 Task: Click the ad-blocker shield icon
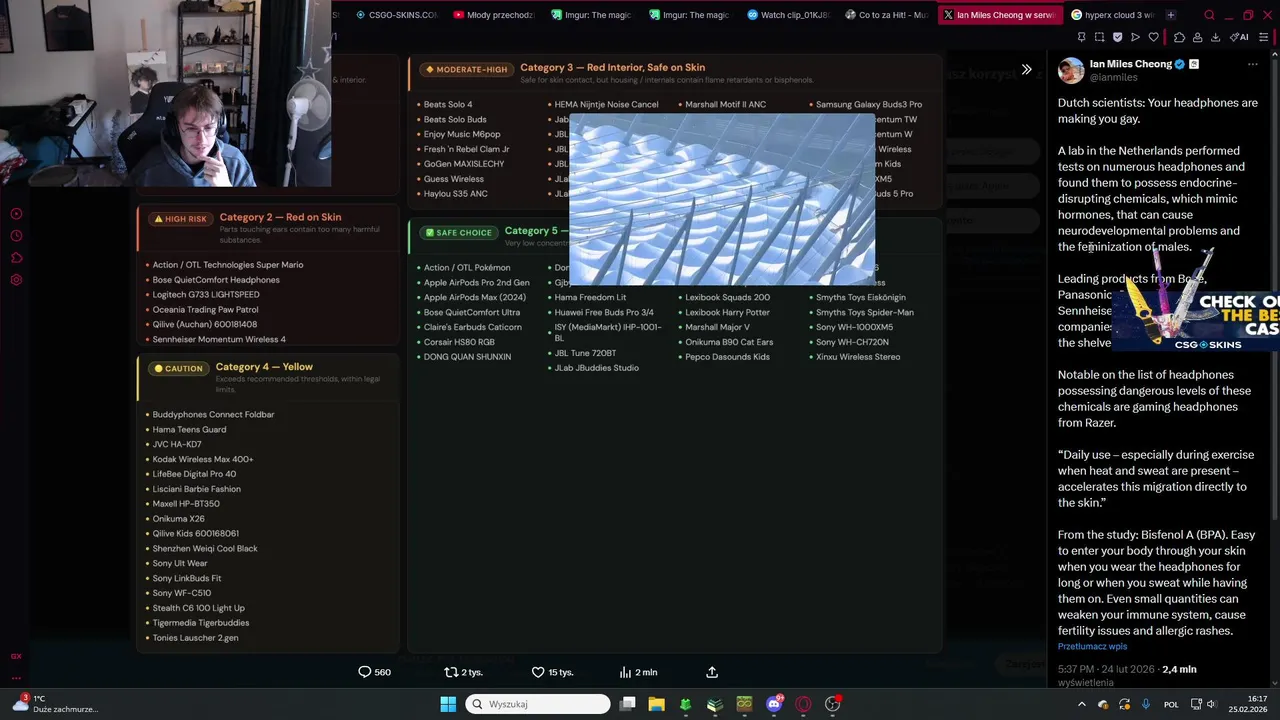1117,37
